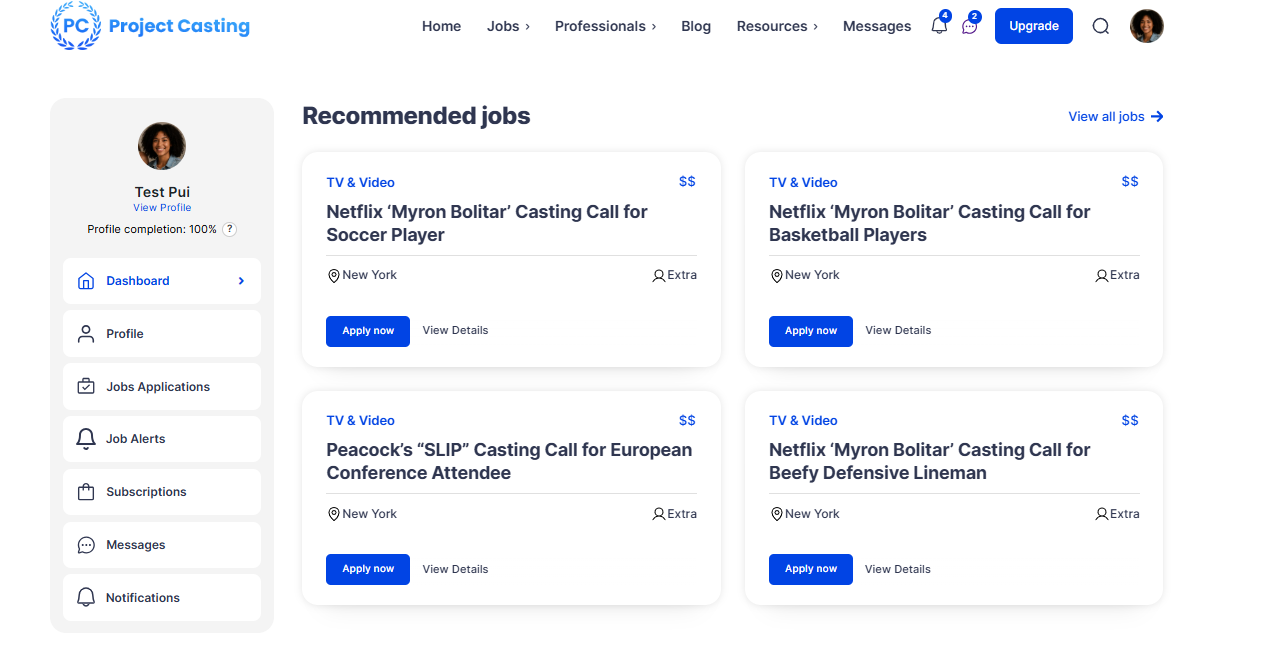Click location pin on Basketball Players card
This screenshot has width=1266, height=656.
coord(776,275)
